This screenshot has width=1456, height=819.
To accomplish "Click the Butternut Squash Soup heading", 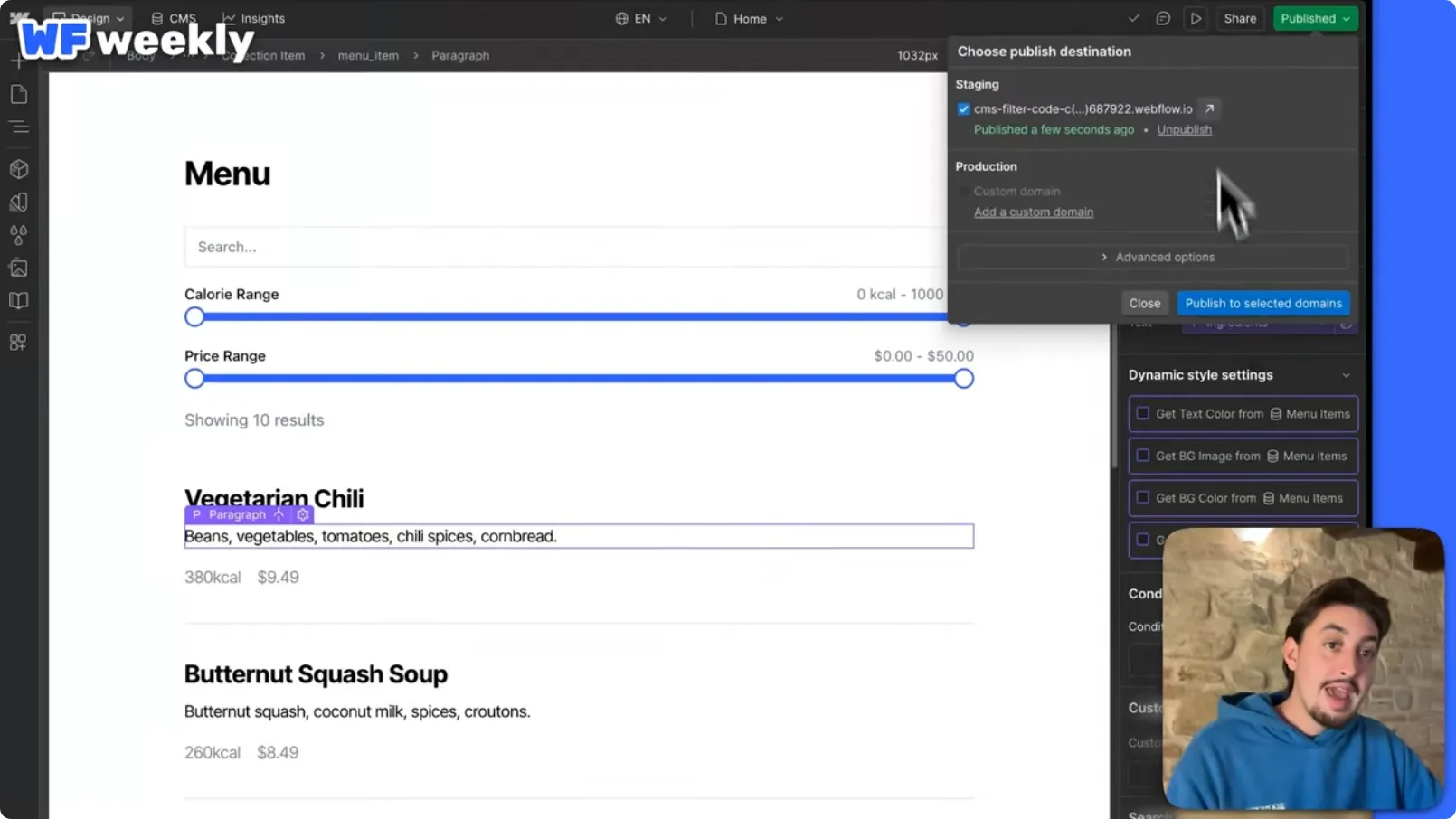I will click(x=316, y=674).
